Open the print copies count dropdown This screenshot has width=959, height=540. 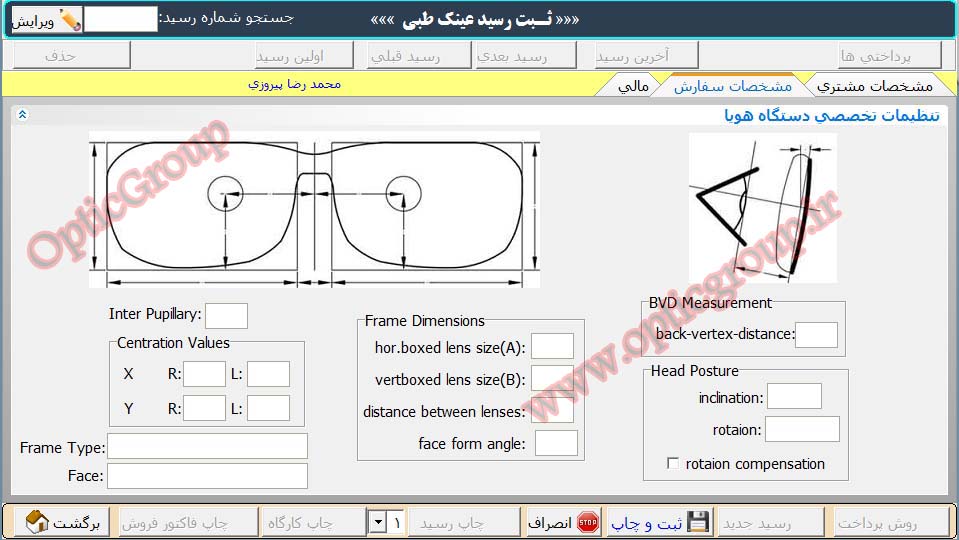(377, 522)
